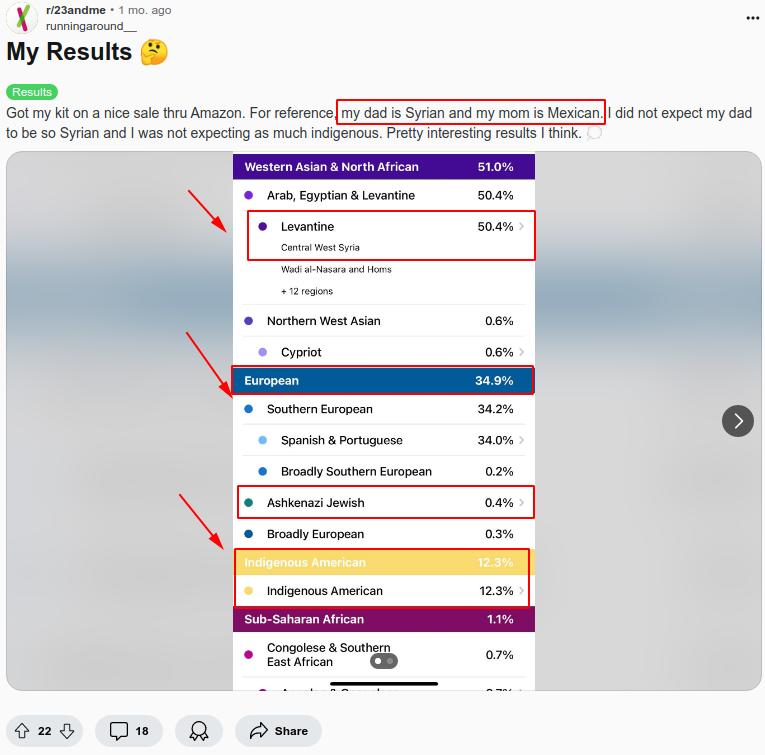Select the European 34.9% header
This screenshot has height=755, width=765.
coord(384,380)
